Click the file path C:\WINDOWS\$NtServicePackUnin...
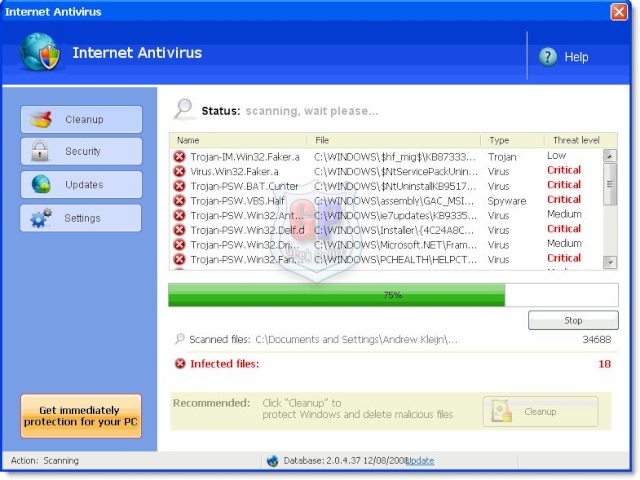Image resolution: width=640 pixels, height=480 pixels. point(396,171)
